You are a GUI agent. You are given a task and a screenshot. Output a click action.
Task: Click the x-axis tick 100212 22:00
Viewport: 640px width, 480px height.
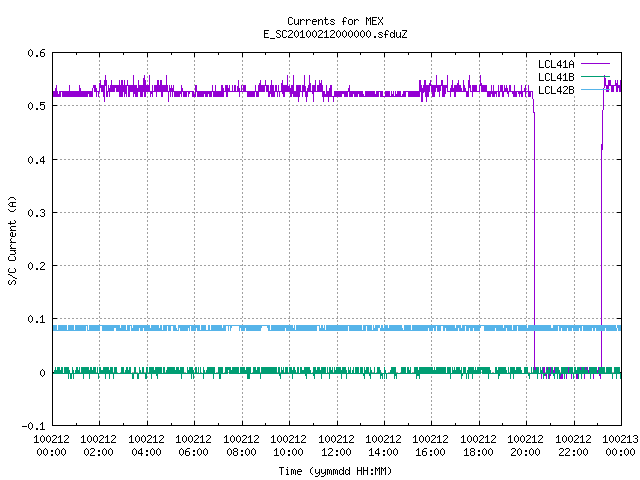[573, 445]
